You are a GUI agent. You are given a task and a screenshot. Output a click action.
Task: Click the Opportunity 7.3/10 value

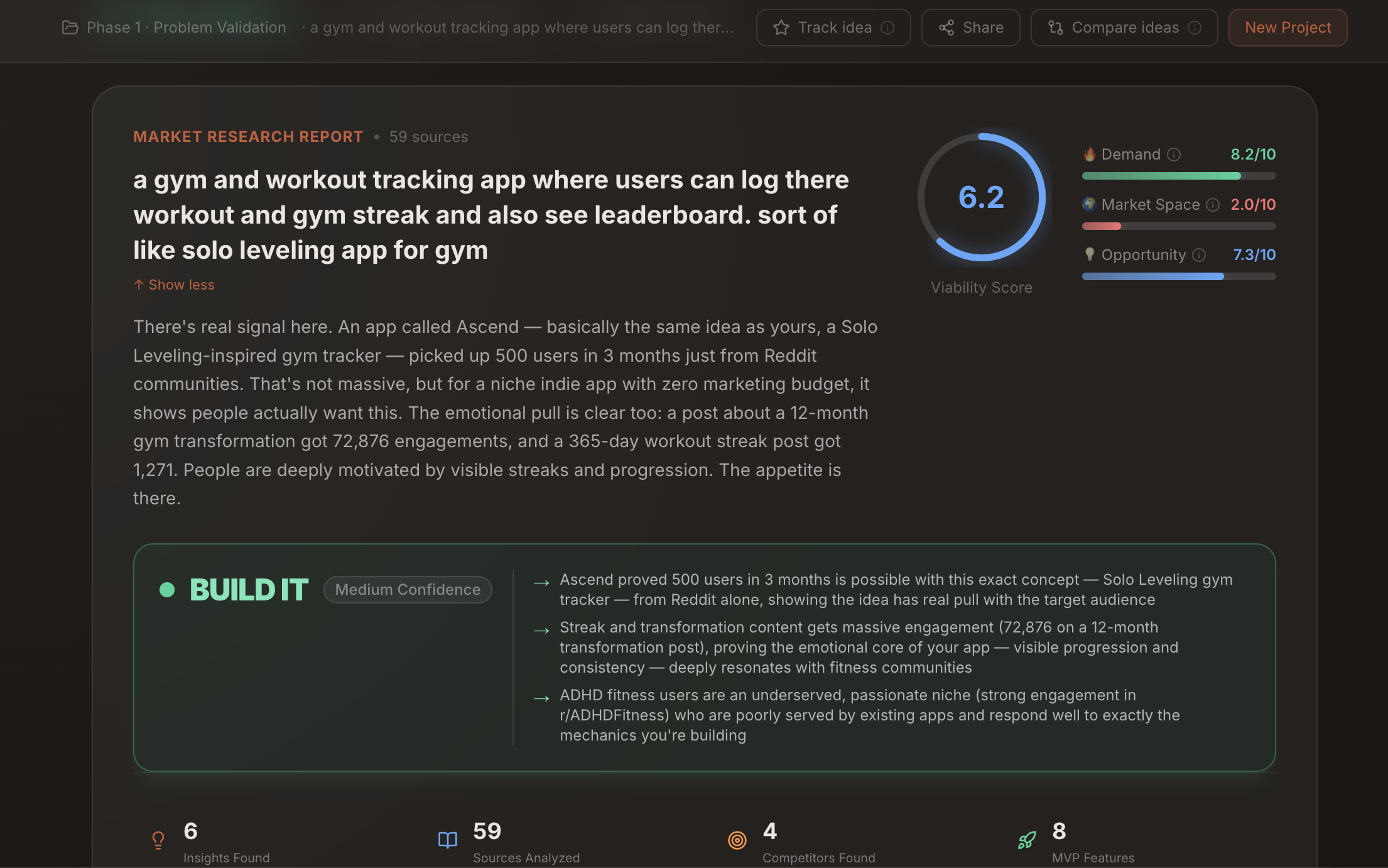click(x=1254, y=255)
